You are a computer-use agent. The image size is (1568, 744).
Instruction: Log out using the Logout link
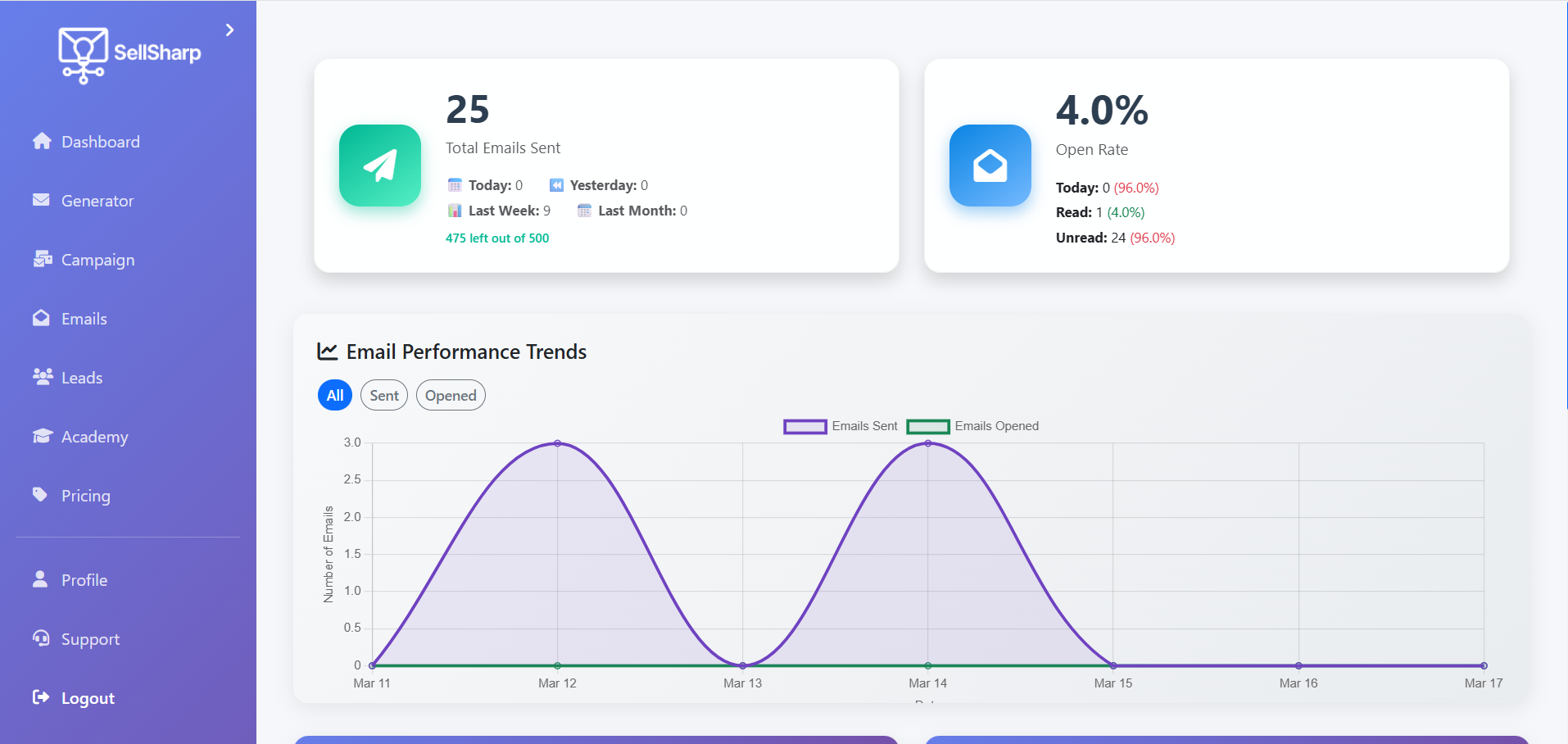[x=87, y=698]
